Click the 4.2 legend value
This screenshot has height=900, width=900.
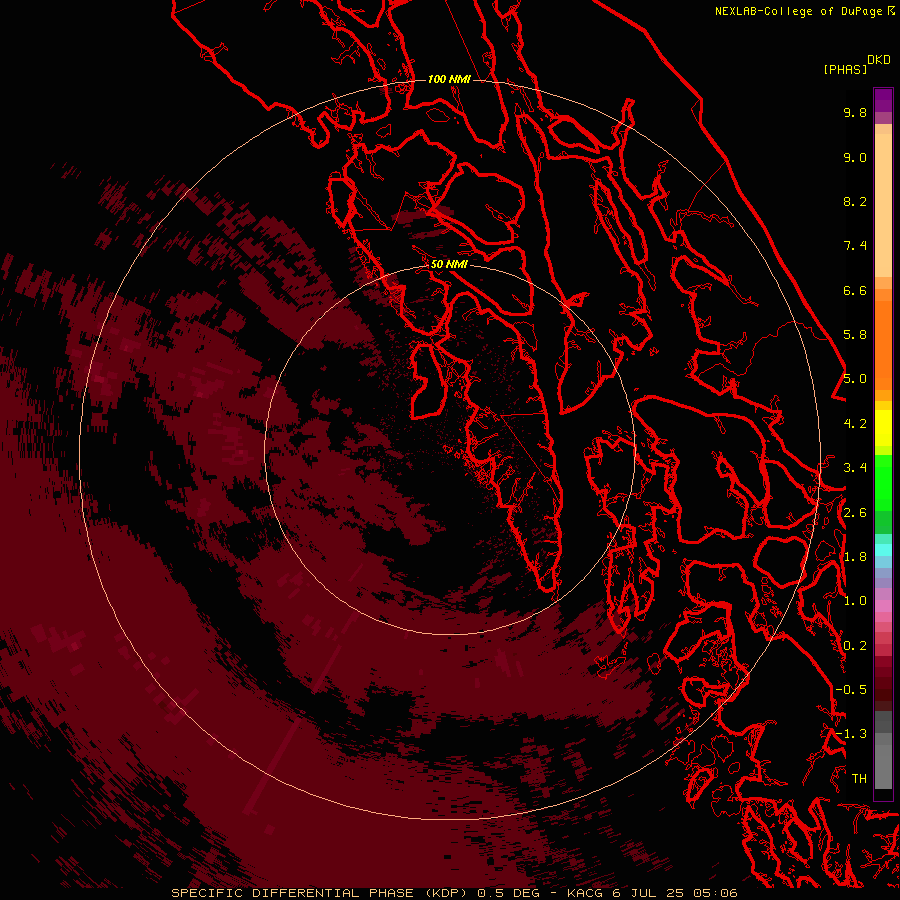coord(855,424)
